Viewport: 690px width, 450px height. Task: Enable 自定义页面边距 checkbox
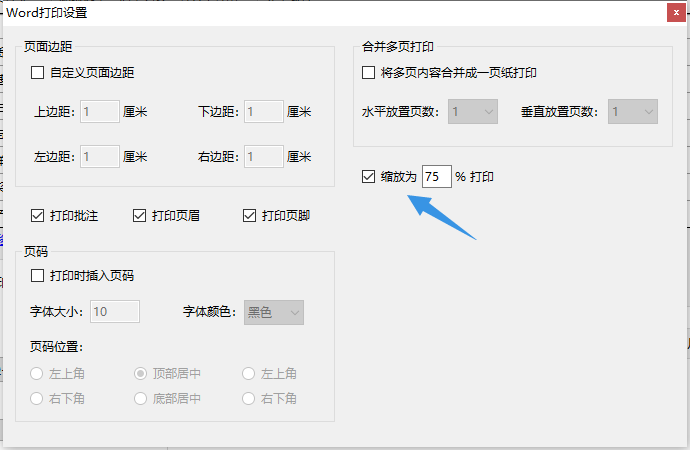(37, 72)
